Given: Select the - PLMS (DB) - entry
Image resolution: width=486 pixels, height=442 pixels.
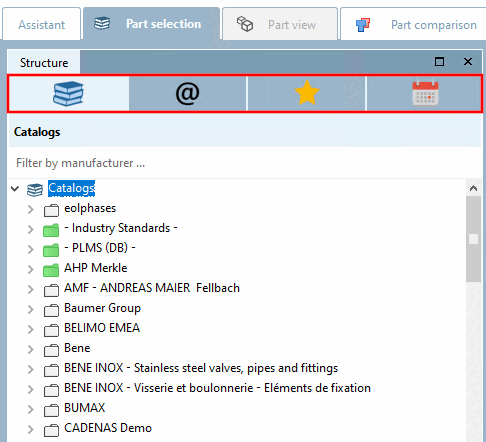Looking at the screenshot, I should (x=100, y=248).
